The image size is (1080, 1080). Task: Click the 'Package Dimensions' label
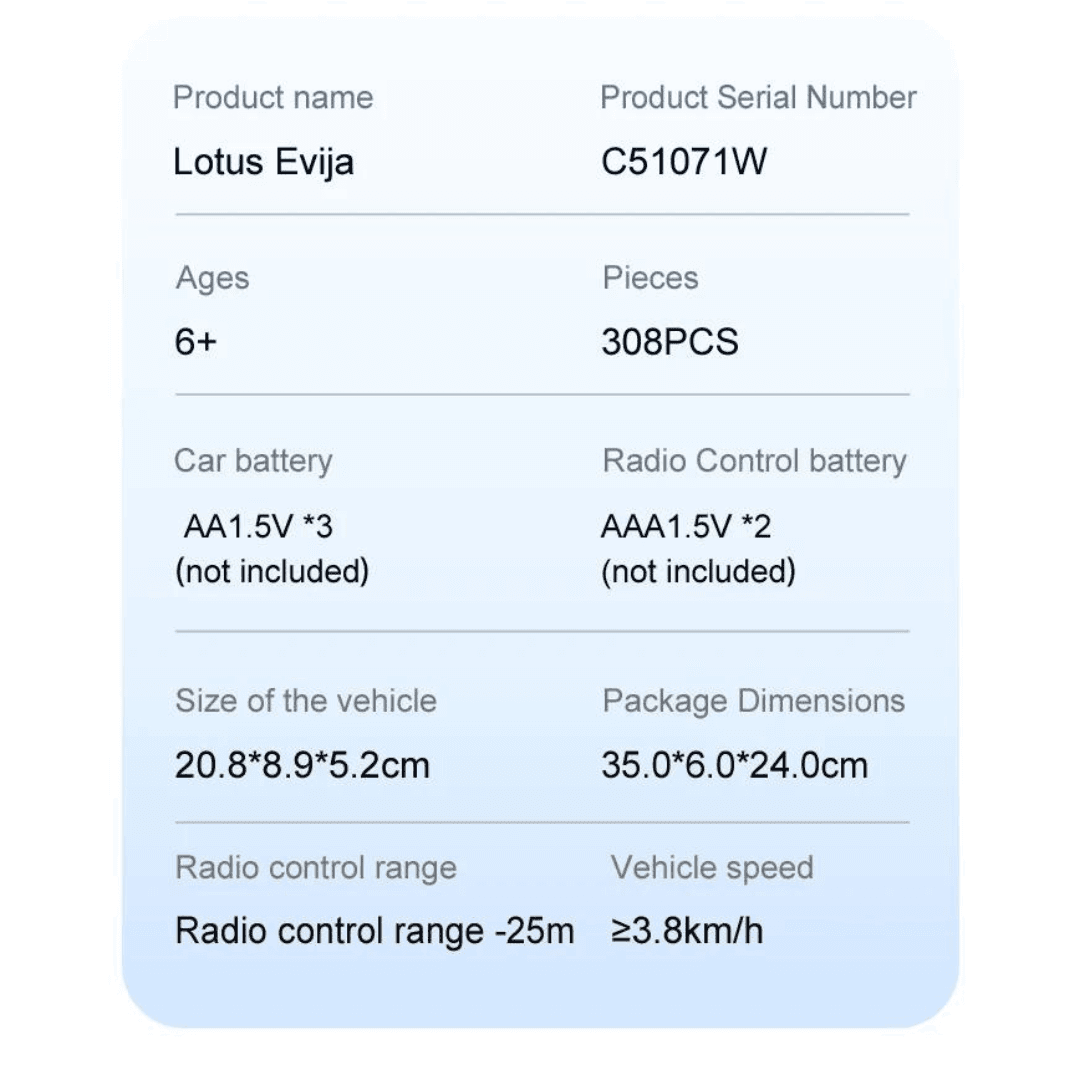tap(753, 701)
